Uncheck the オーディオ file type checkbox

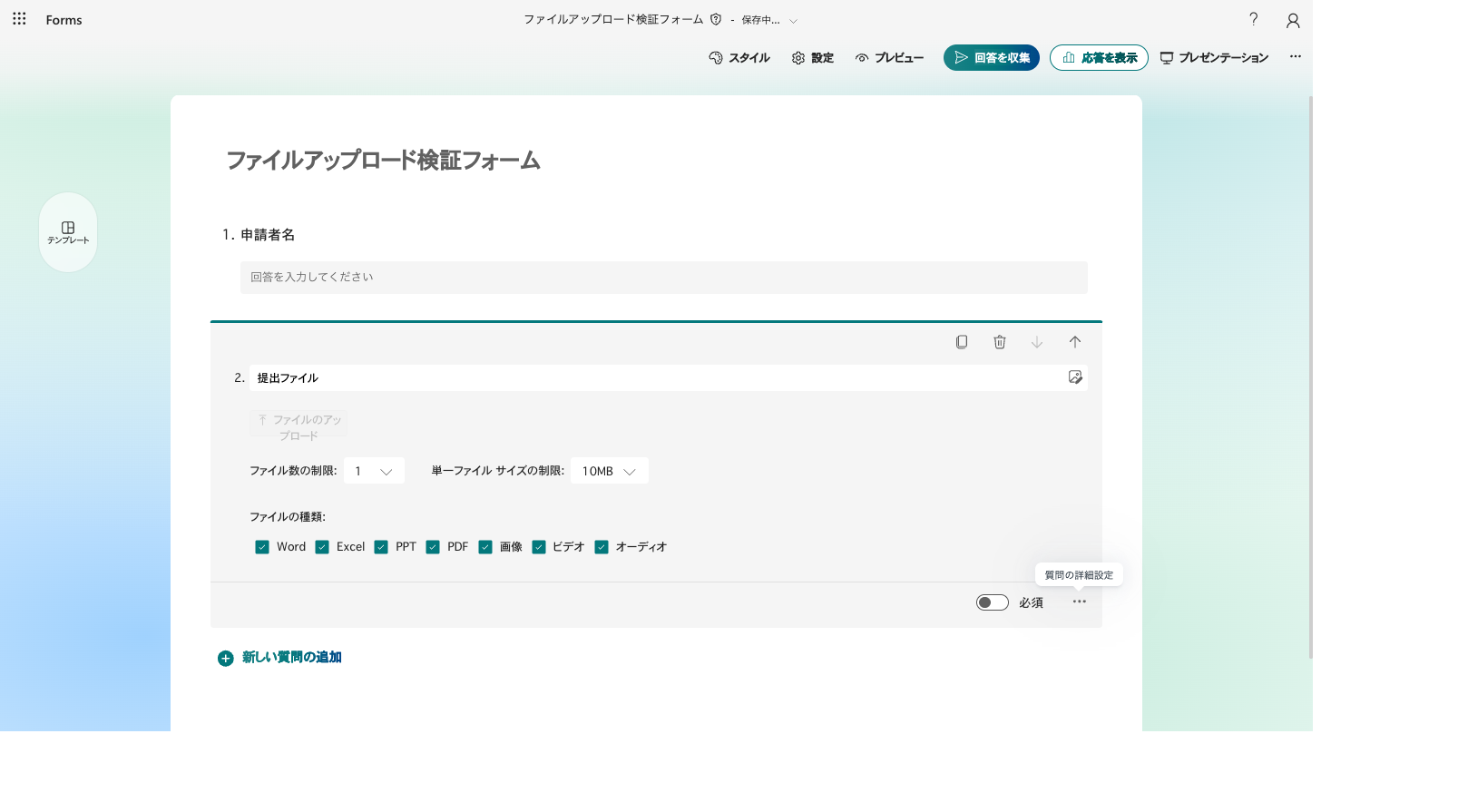click(602, 547)
